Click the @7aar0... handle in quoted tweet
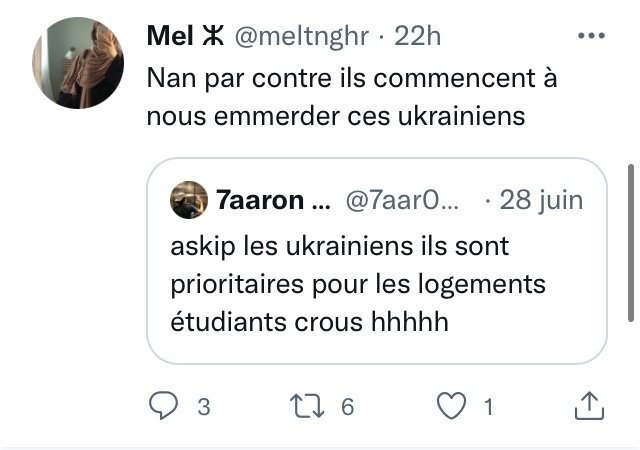Viewport: 640px width, 450px height. 402,200
